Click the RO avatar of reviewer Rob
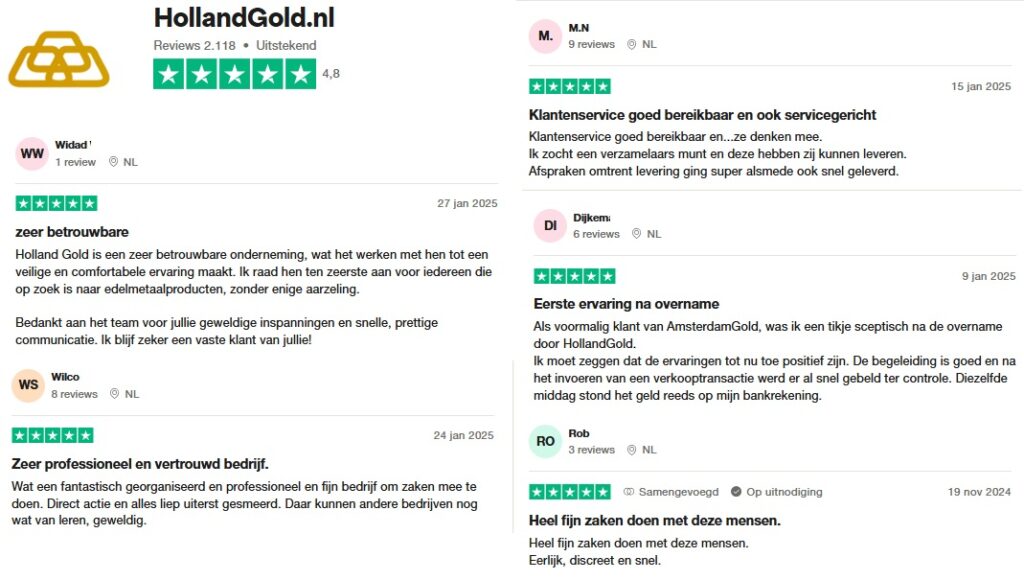 (x=545, y=441)
